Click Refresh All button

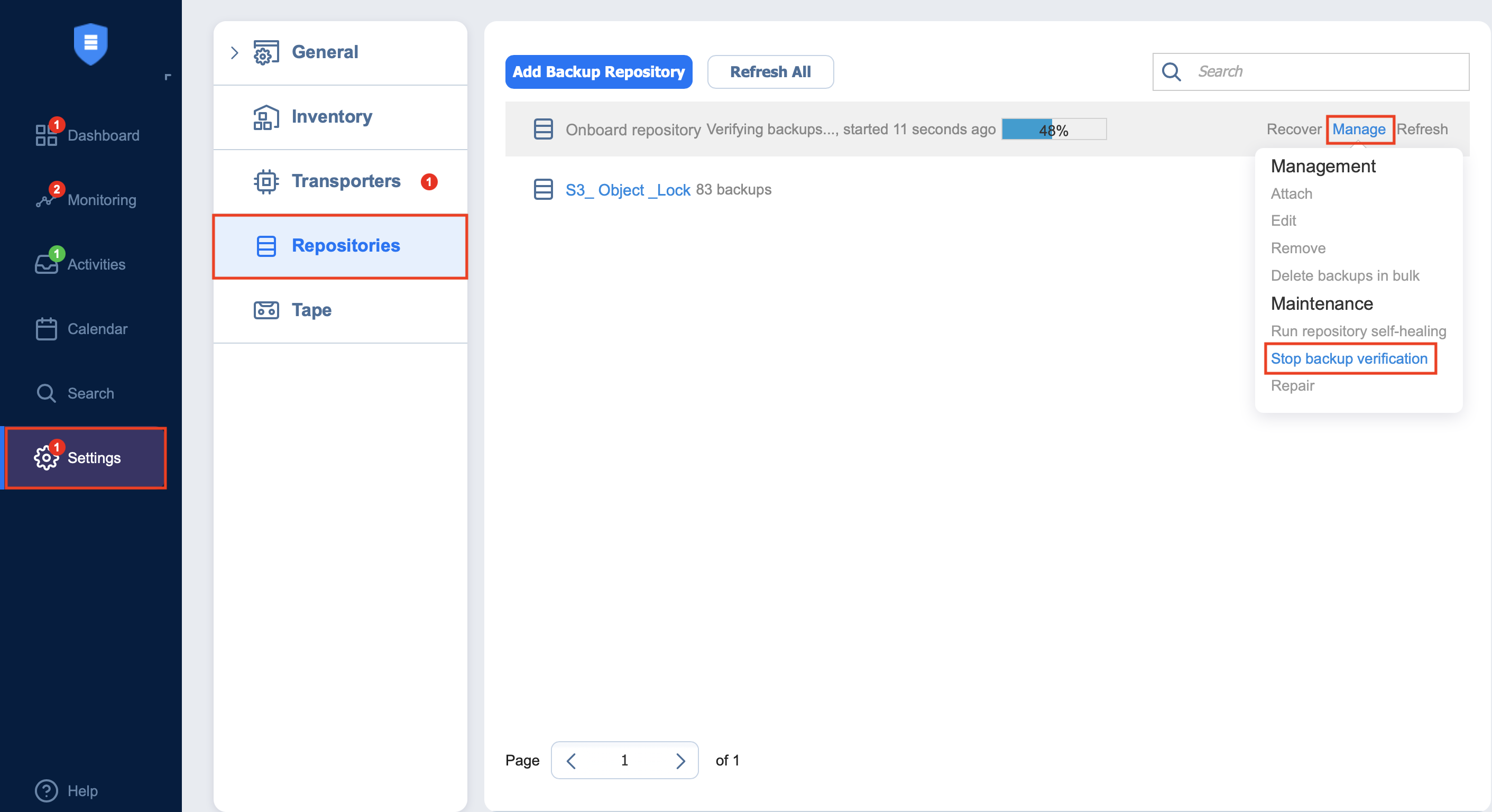770,72
